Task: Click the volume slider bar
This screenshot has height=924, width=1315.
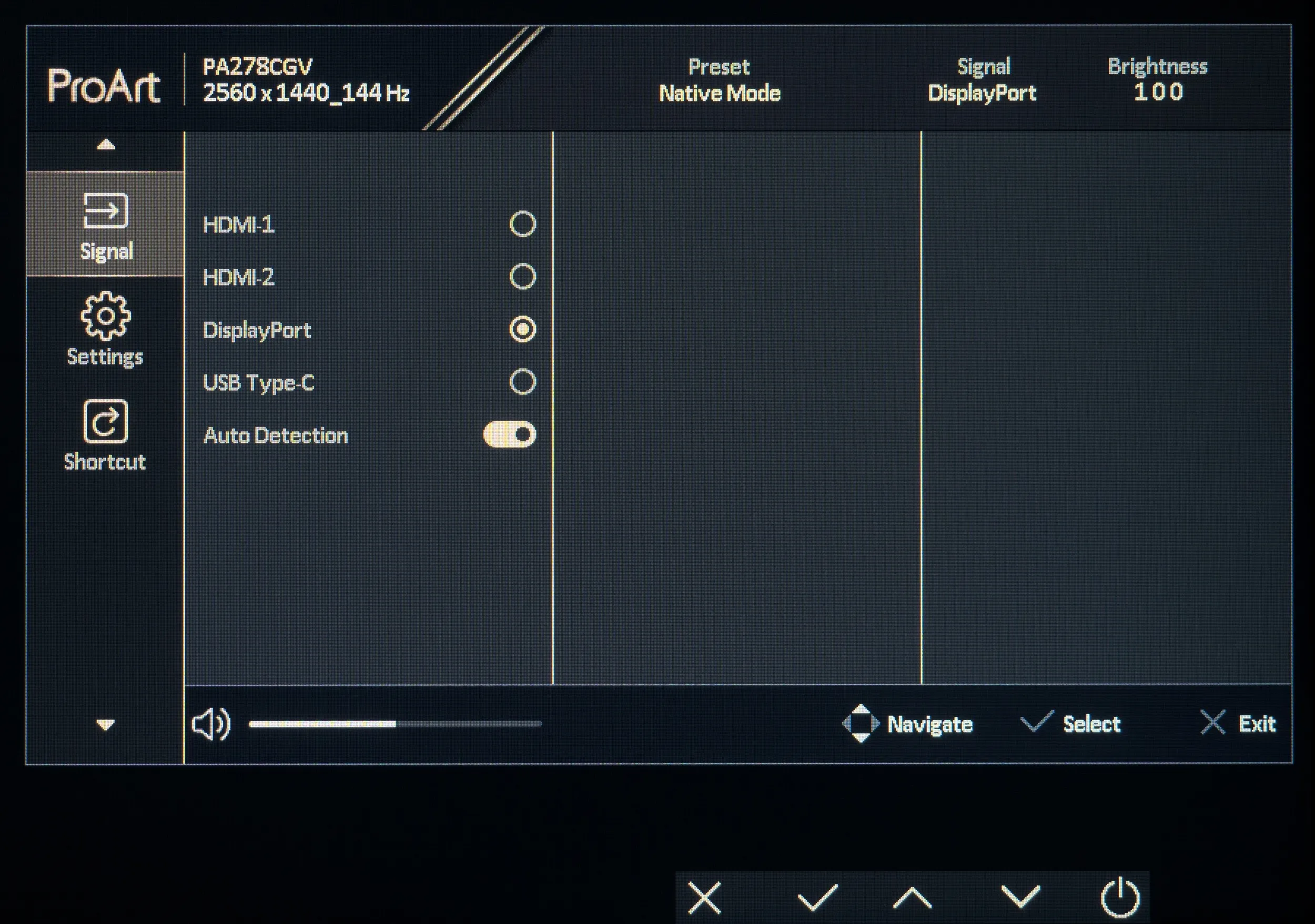Action: click(x=395, y=724)
